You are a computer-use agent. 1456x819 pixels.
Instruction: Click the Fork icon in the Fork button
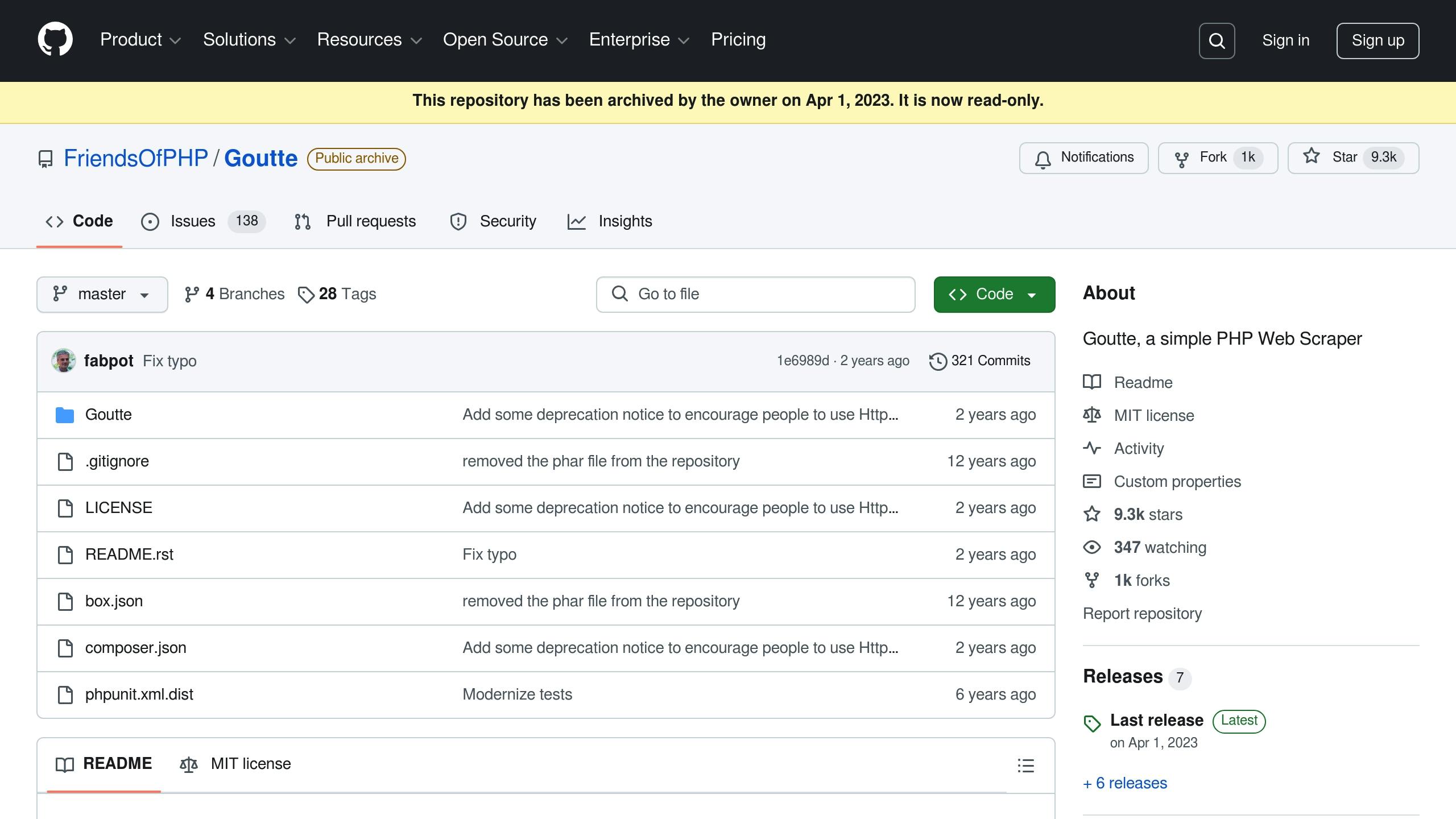coord(1181,159)
